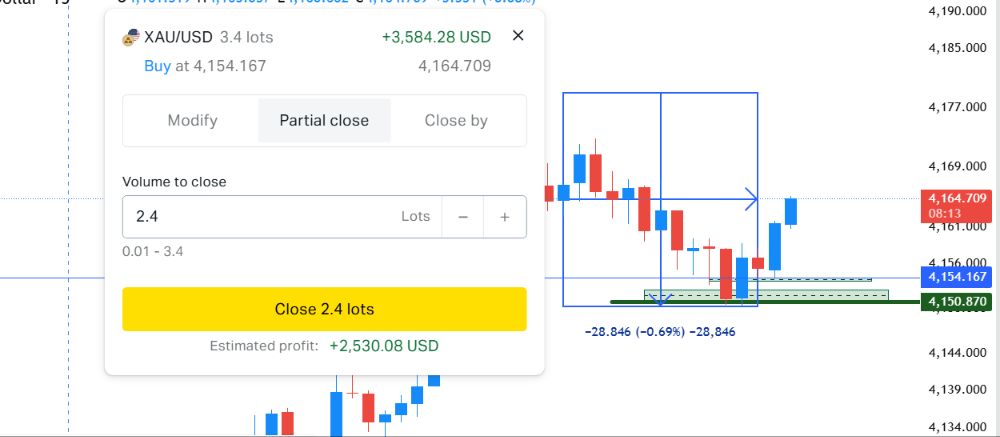The image size is (1000, 437).
Task: Select the red 4,164.709 current price label
Action: coord(956,205)
